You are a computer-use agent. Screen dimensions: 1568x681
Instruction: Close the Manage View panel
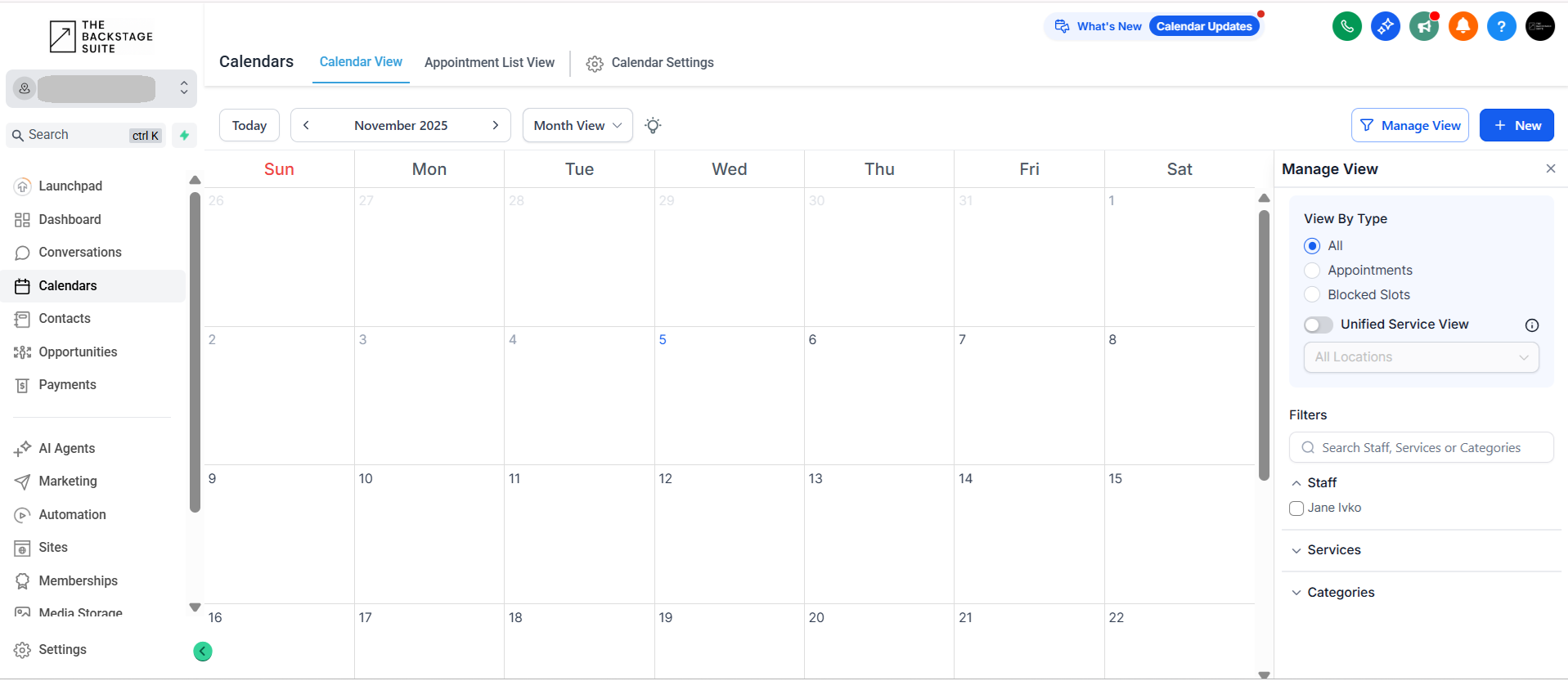pyautogui.click(x=1550, y=168)
